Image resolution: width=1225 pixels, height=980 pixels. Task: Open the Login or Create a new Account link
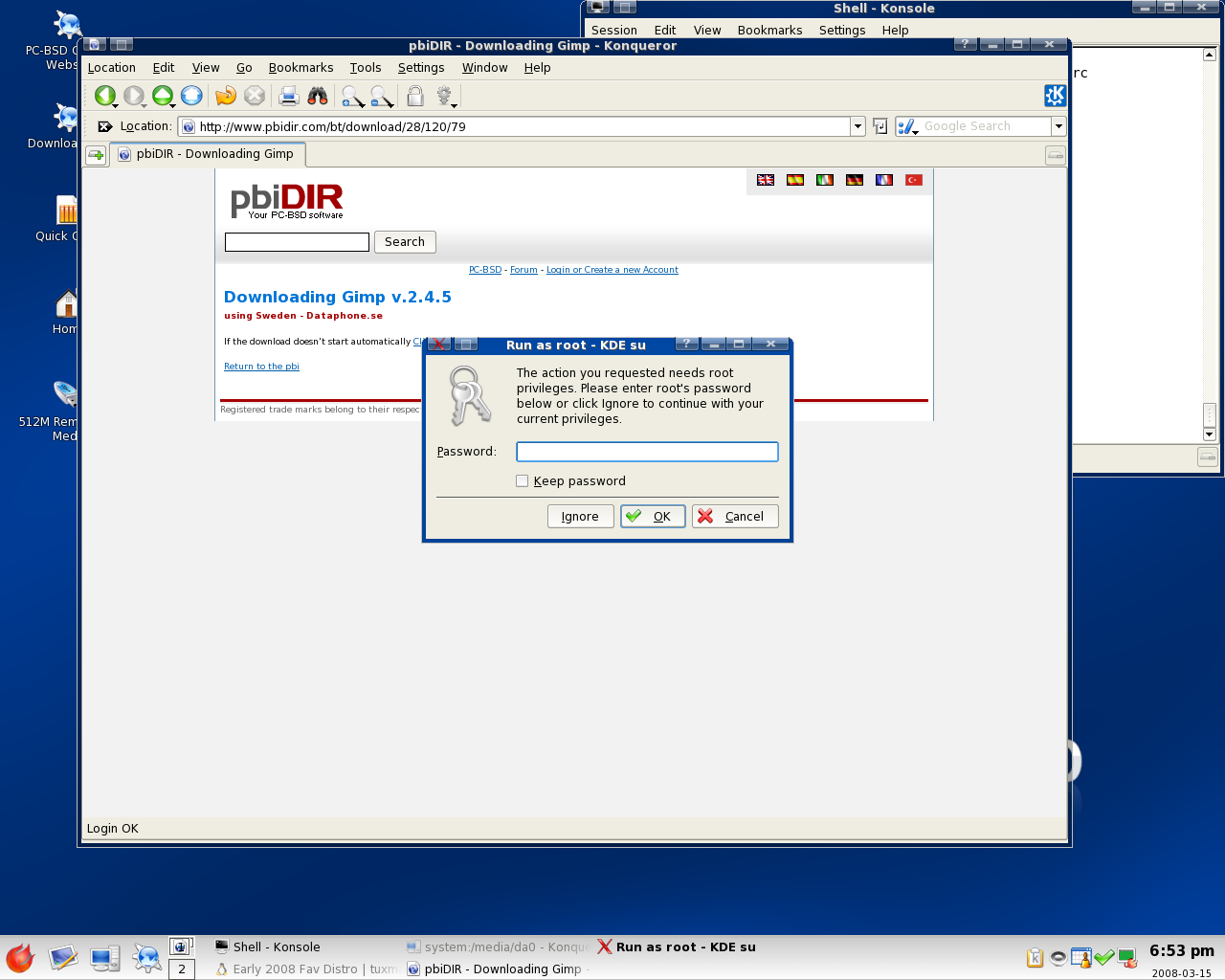(x=612, y=270)
